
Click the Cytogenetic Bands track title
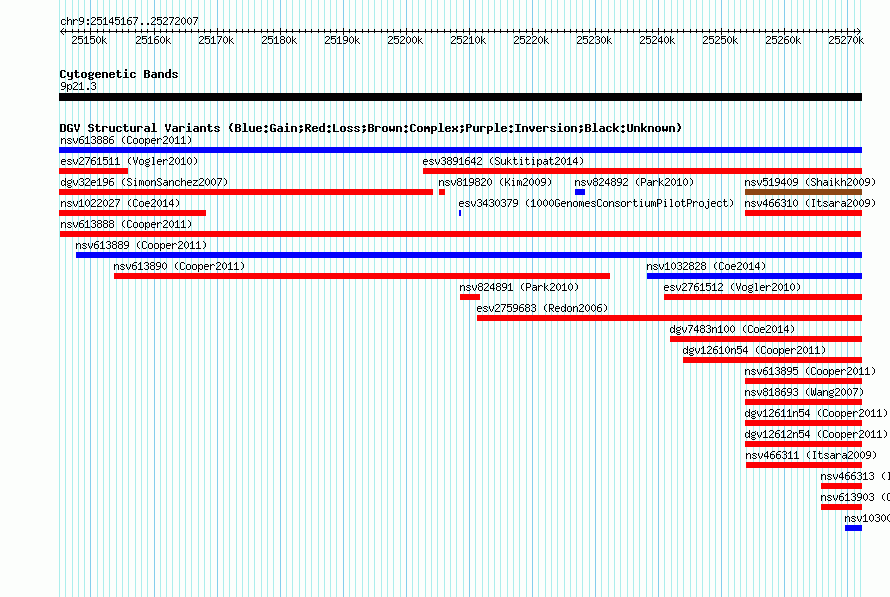click(119, 74)
